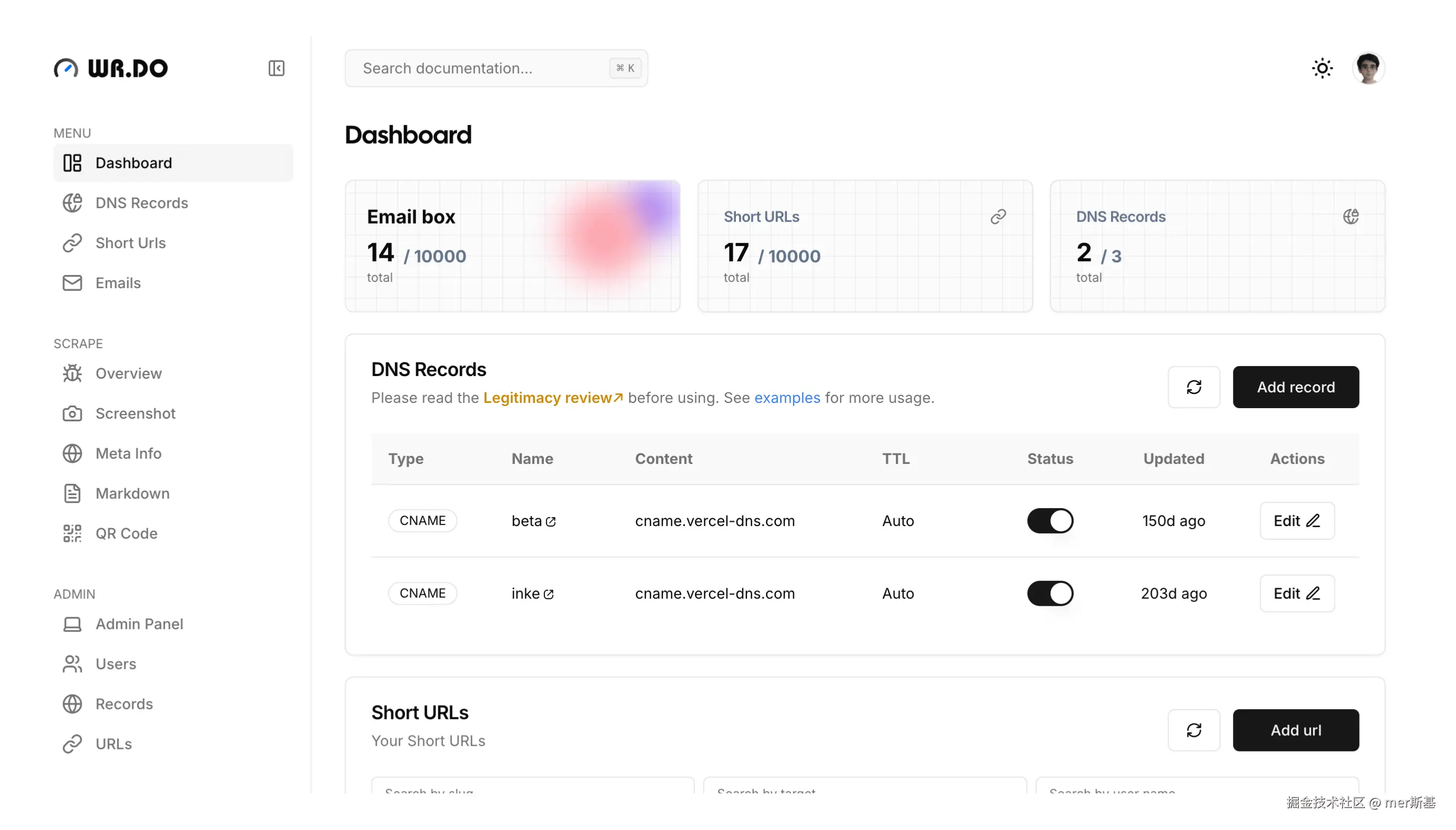The width and height of the screenshot is (1456, 830).
Task: Open inke record external link icon
Action: 549,594
